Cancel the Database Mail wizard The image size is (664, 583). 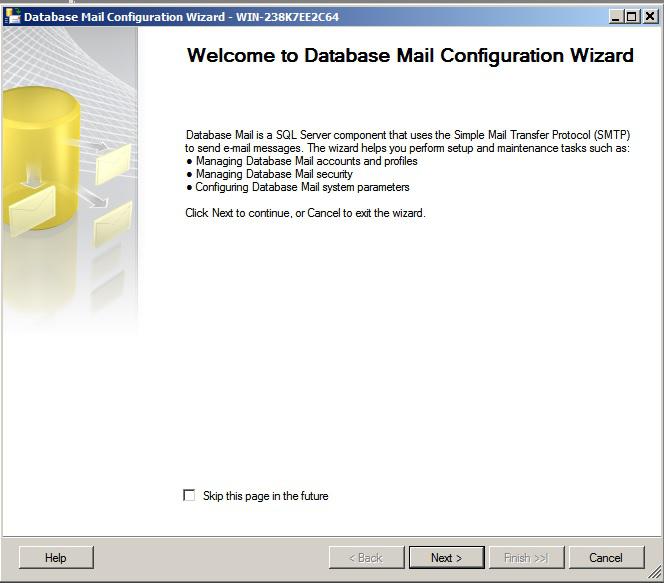click(x=606, y=558)
